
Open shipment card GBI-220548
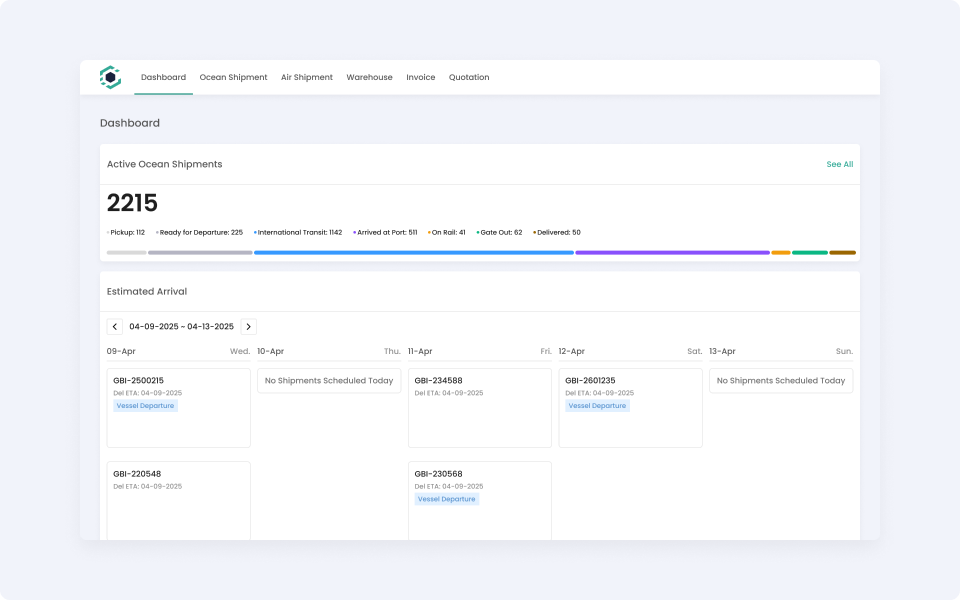tap(179, 501)
